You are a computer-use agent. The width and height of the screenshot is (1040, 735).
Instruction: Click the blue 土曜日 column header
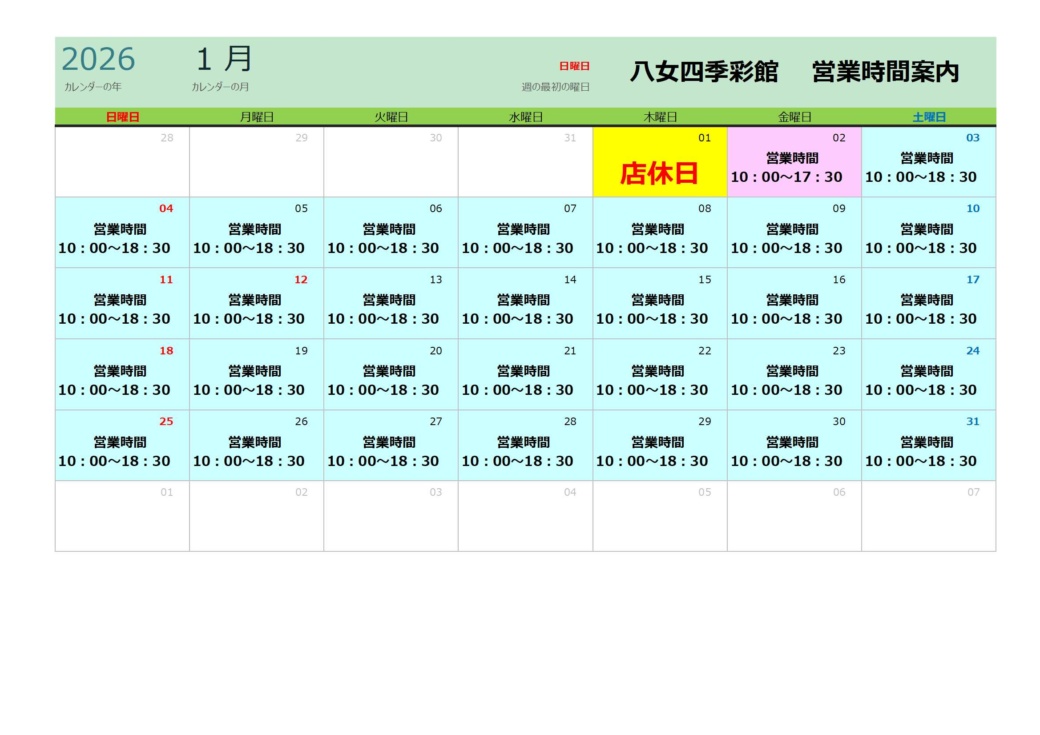(x=928, y=117)
